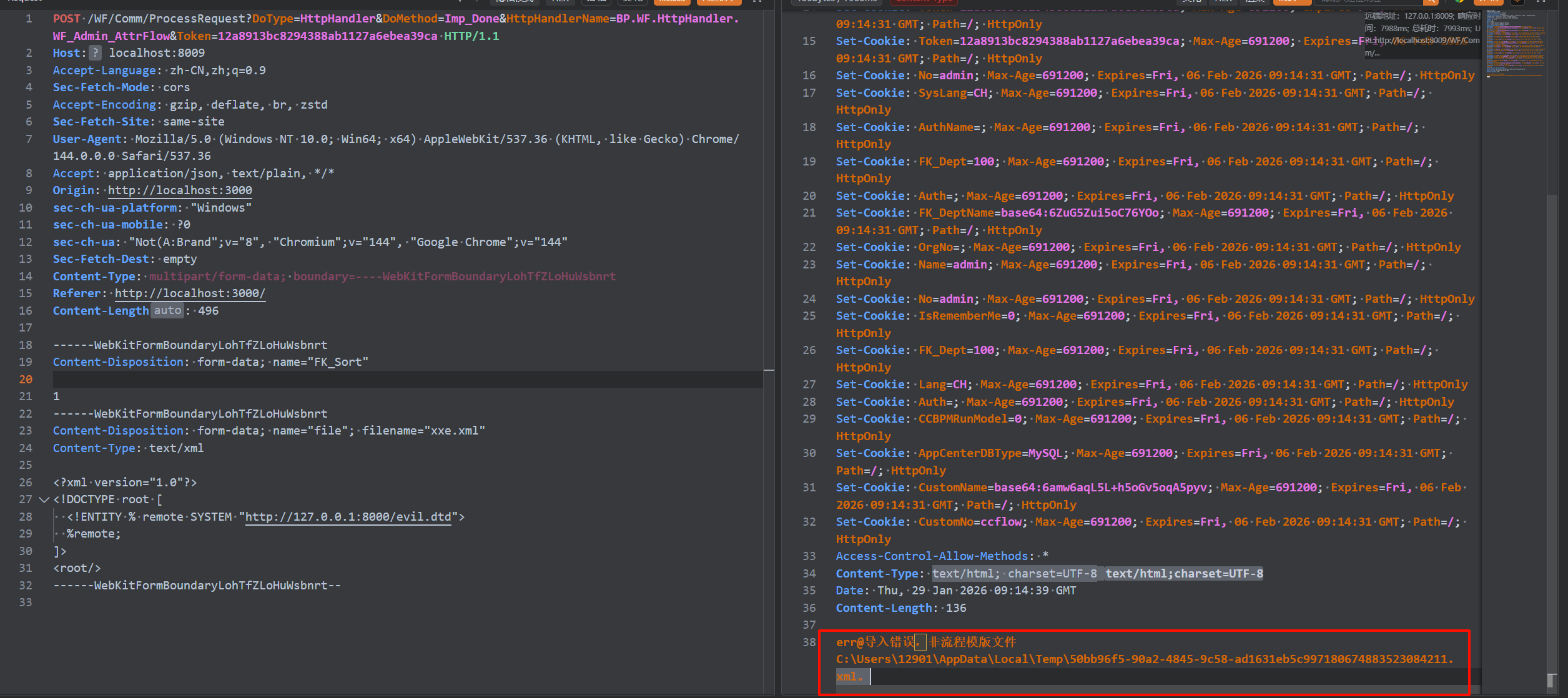This screenshot has width=1568, height=698.
Task: Click the overview ruler marker beside request pane
Action: (769, 371)
